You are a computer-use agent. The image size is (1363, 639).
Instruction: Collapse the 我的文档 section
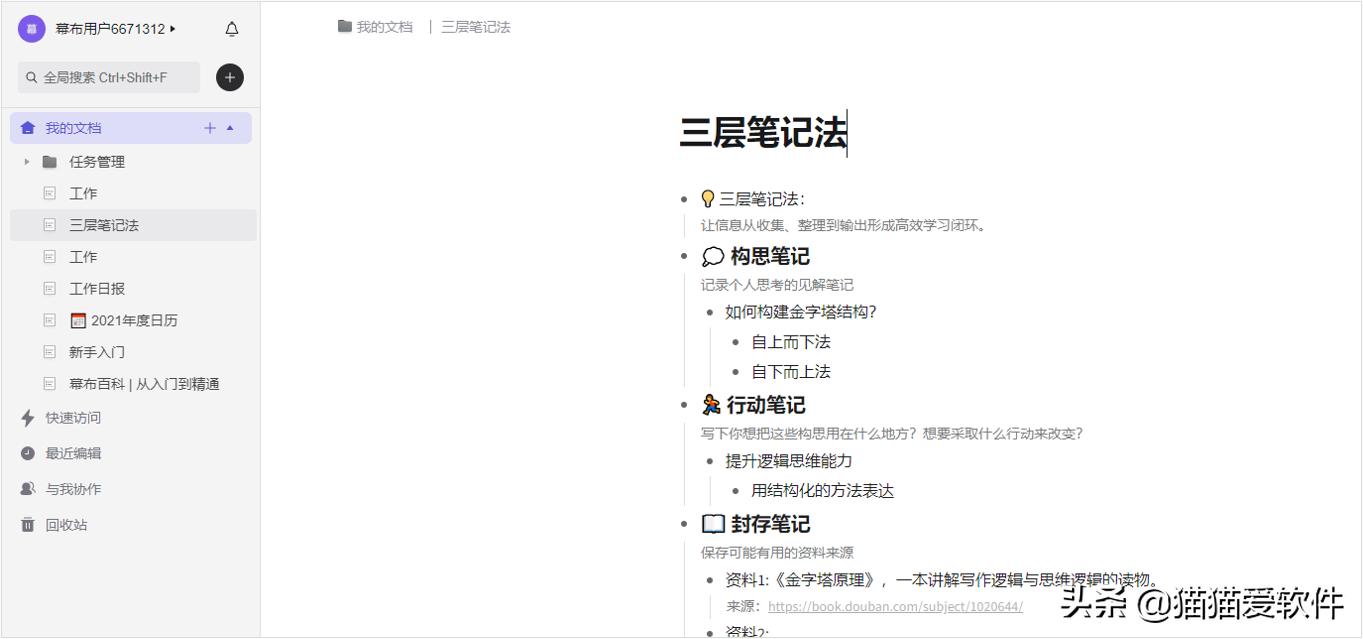pyautogui.click(x=229, y=127)
